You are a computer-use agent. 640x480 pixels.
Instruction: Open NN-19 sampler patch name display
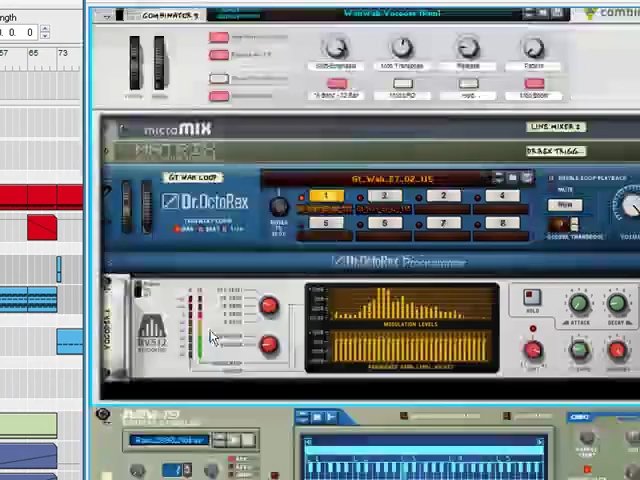169,440
